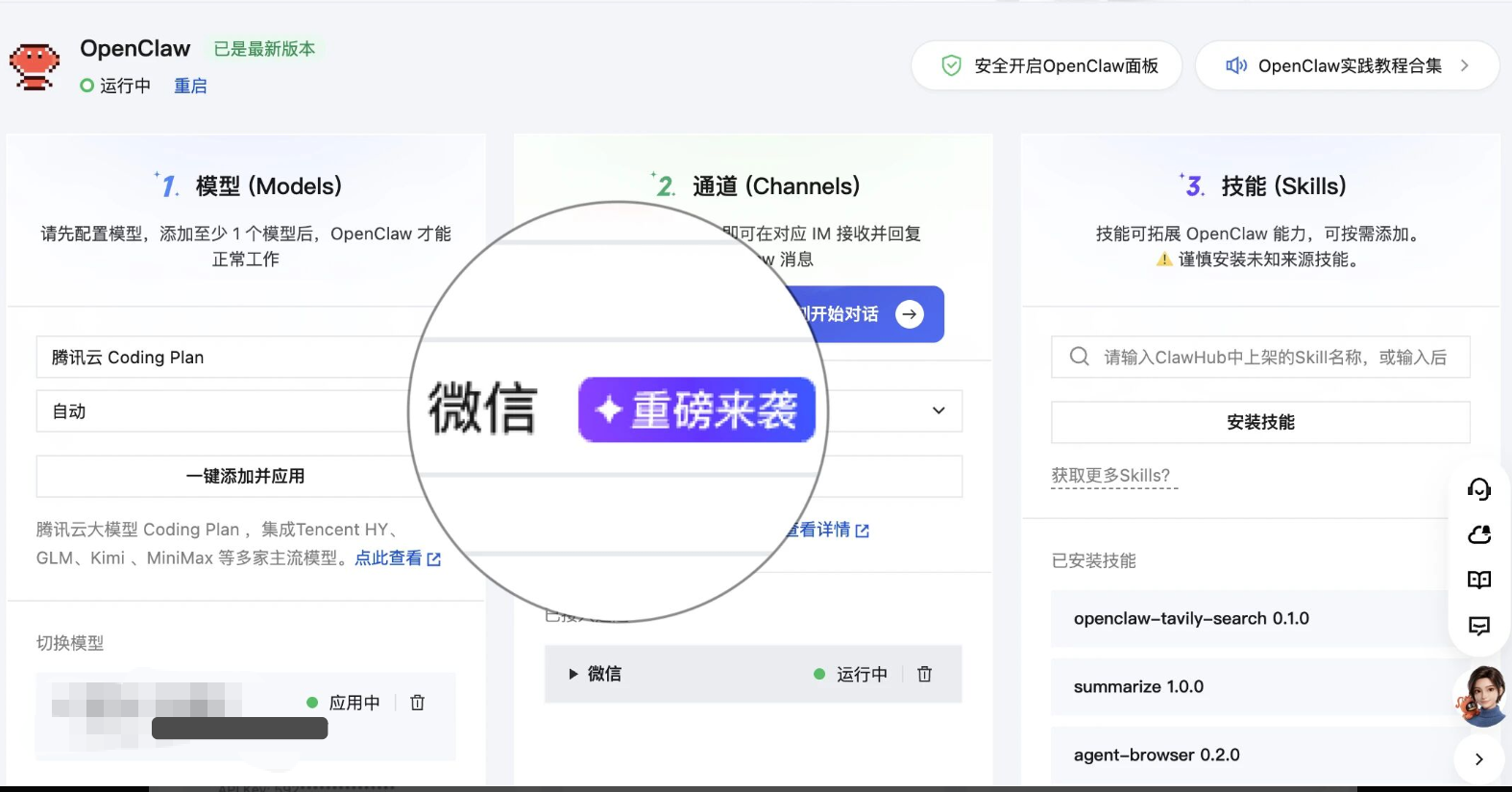The image size is (1512, 792).
Task: Click the assistant avatar character
Action: coord(1482,697)
